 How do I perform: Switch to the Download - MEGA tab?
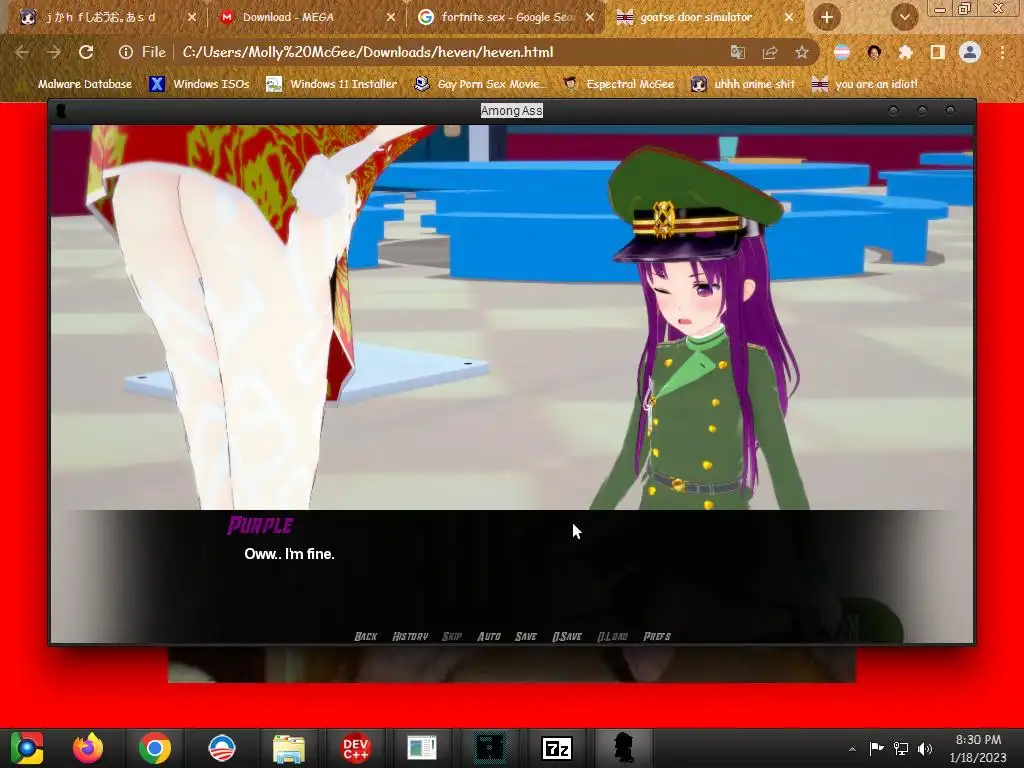[x=308, y=18]
